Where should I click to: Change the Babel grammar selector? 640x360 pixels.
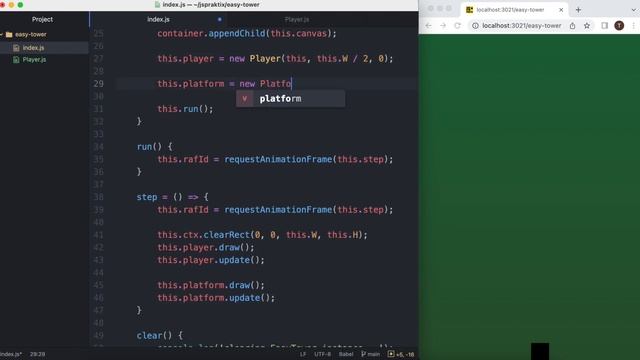[346, 354]
